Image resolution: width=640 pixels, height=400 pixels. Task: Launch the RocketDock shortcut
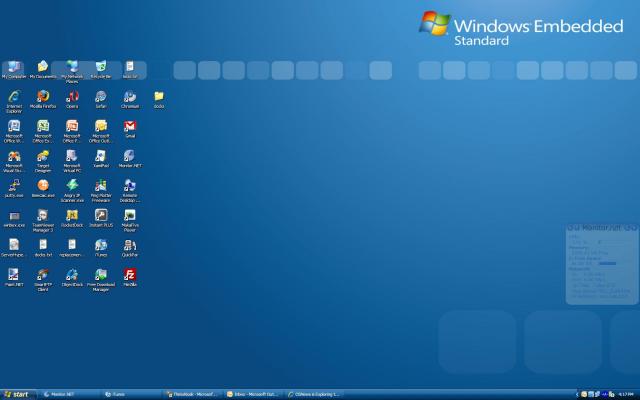point(72,218)
